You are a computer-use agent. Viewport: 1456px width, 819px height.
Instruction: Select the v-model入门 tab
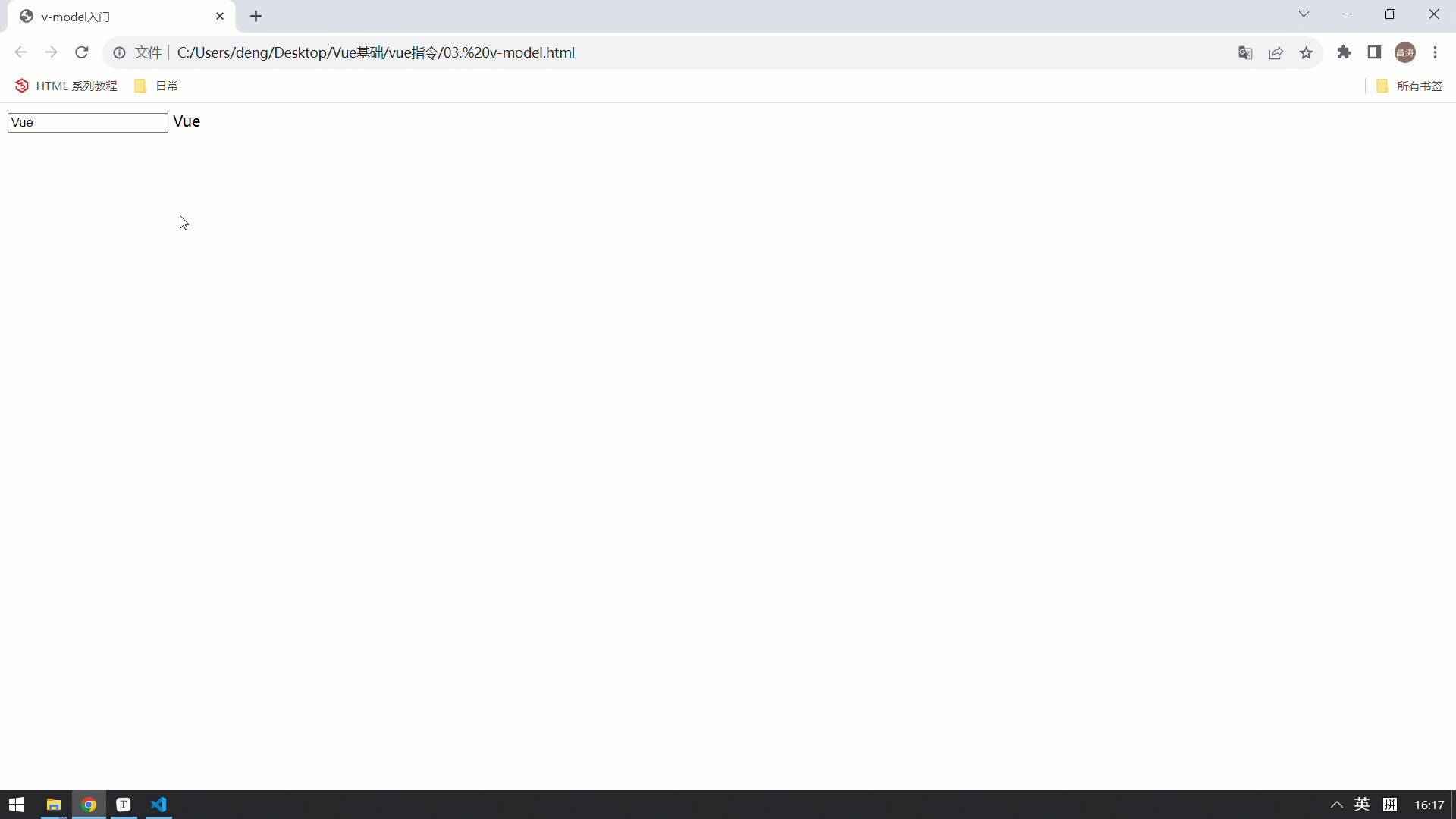click(121, 17)
